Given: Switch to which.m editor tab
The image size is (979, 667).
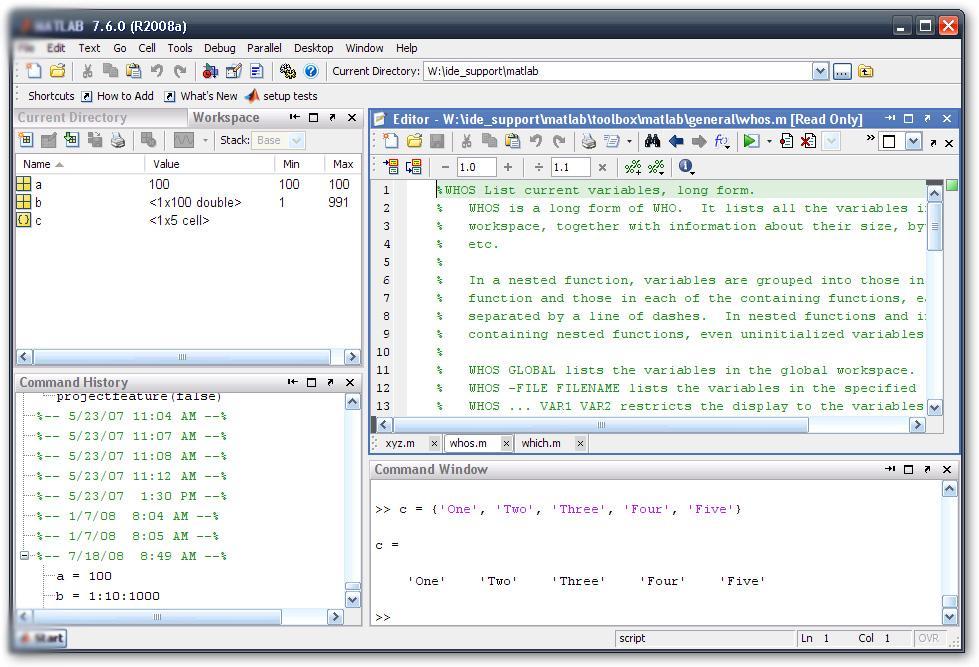Looking at the screenshot, I should tap(541, 443).
